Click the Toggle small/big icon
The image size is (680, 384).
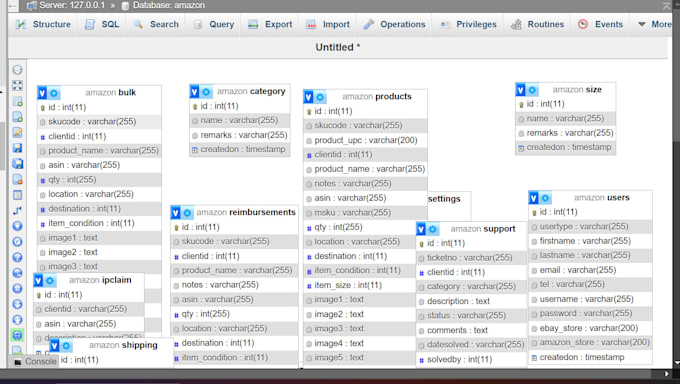(17, 320)
